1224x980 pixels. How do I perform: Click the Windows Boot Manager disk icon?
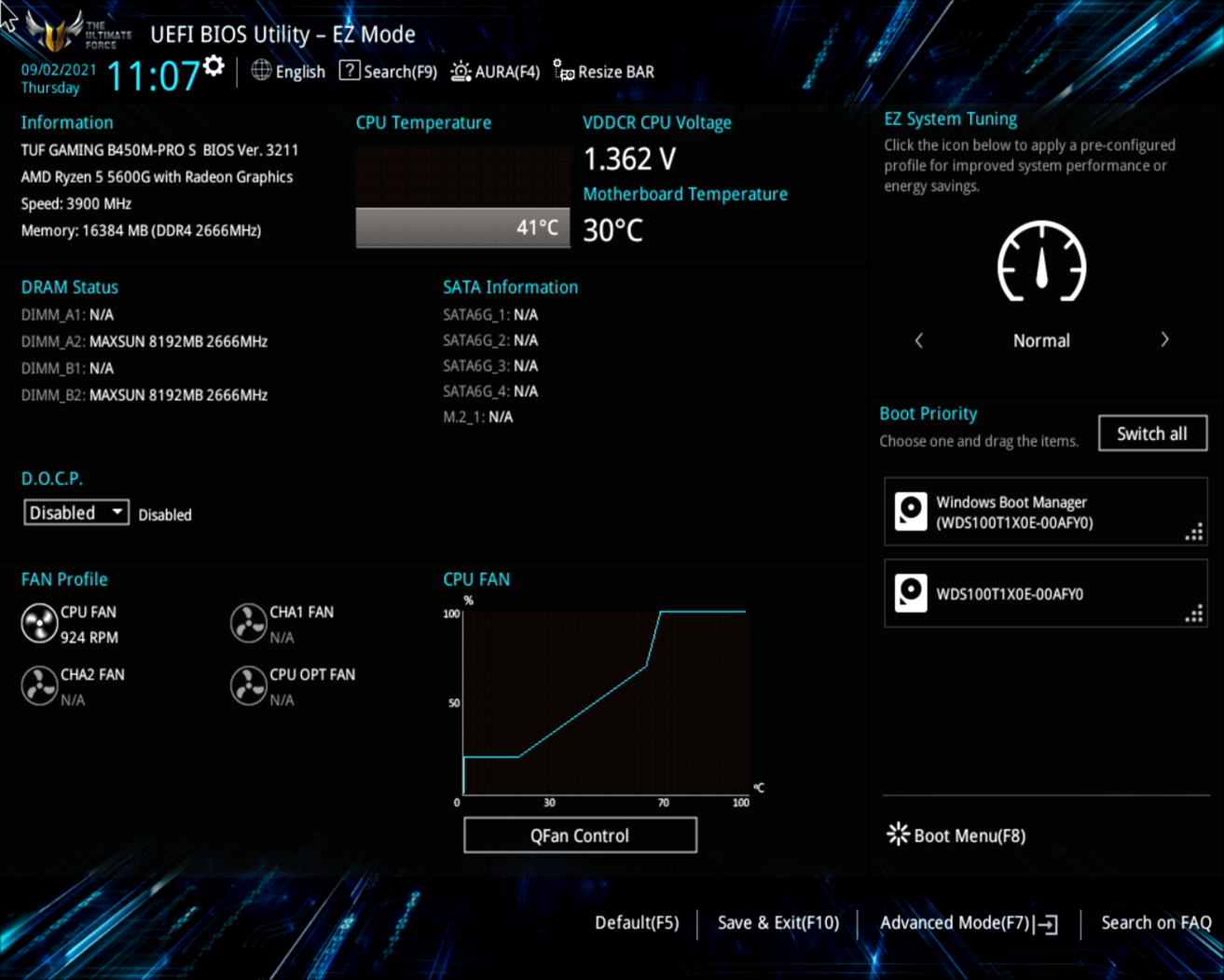[x=911, y=512]
